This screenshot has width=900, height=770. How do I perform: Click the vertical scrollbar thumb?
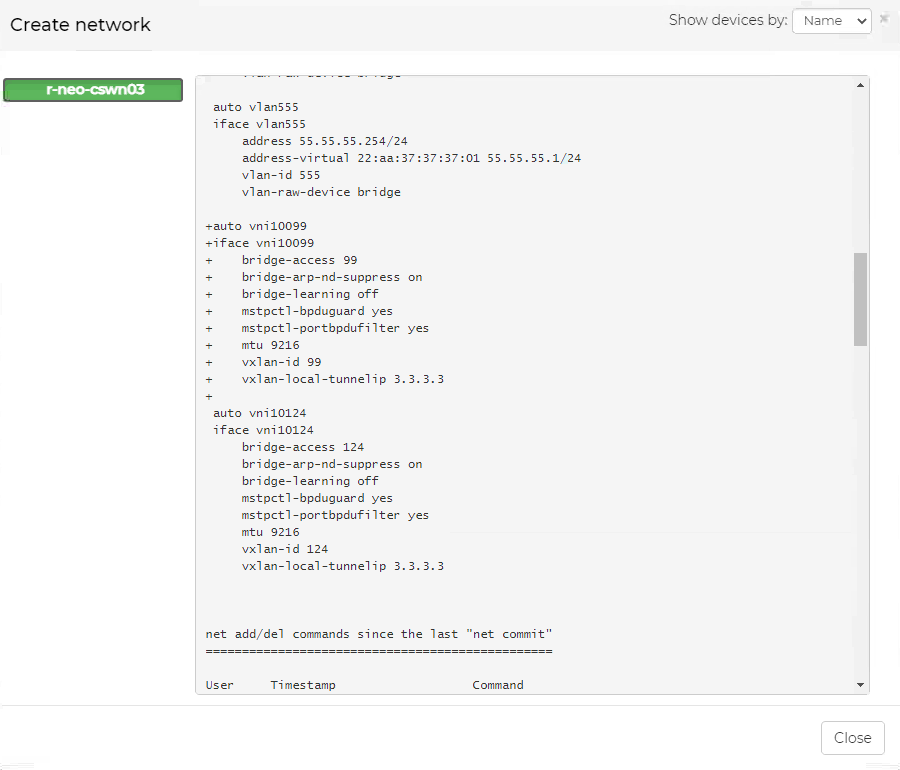pyautogui.click(x=860, y=299)
